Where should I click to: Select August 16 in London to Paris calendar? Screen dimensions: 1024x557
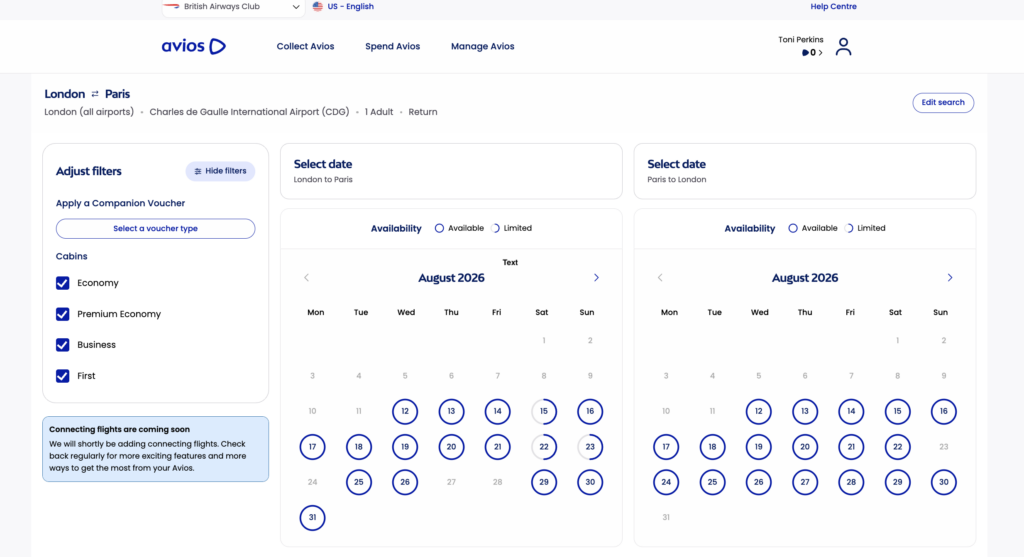click(590, 411)
